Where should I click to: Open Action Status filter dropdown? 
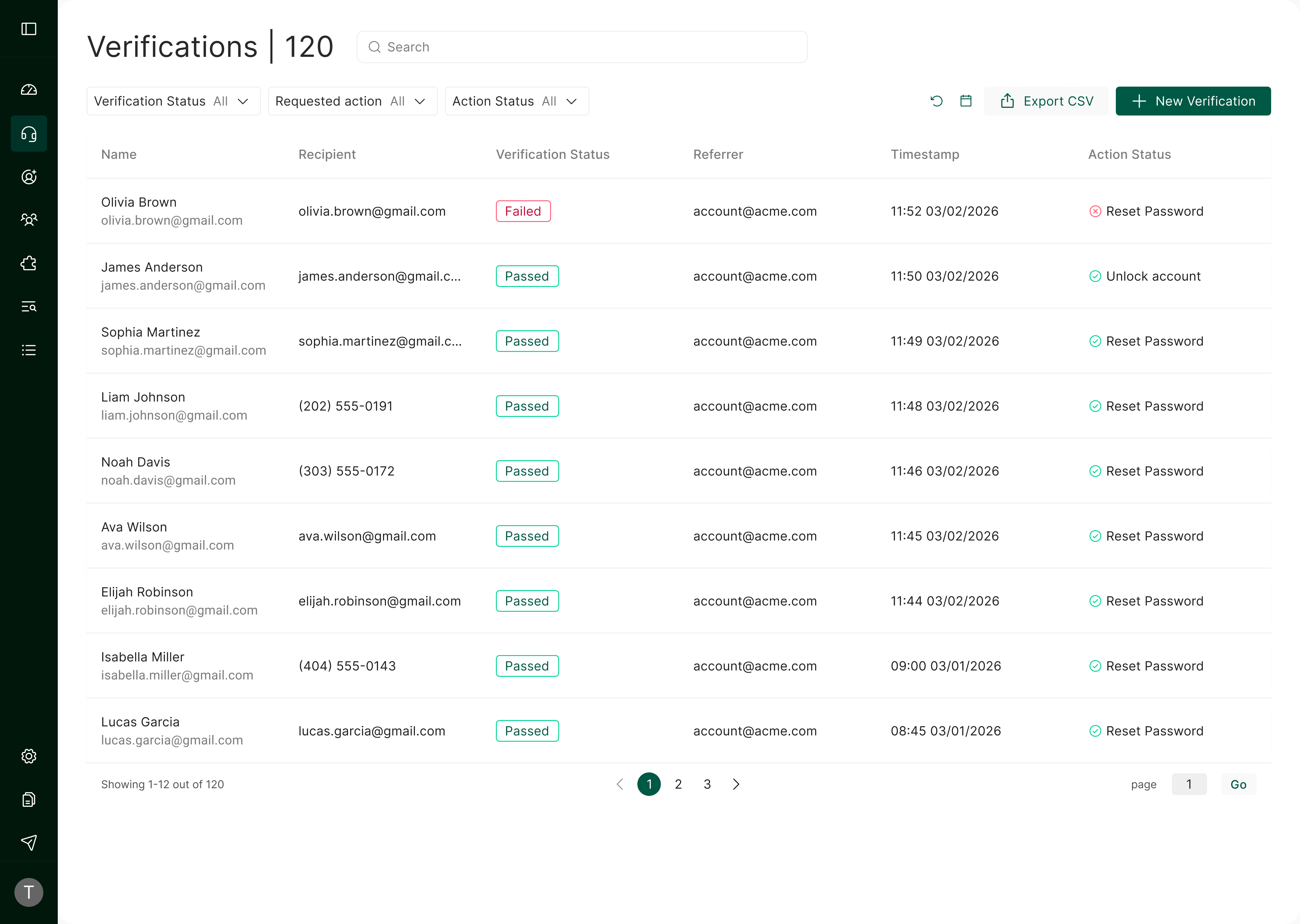(x=517, y=101)
